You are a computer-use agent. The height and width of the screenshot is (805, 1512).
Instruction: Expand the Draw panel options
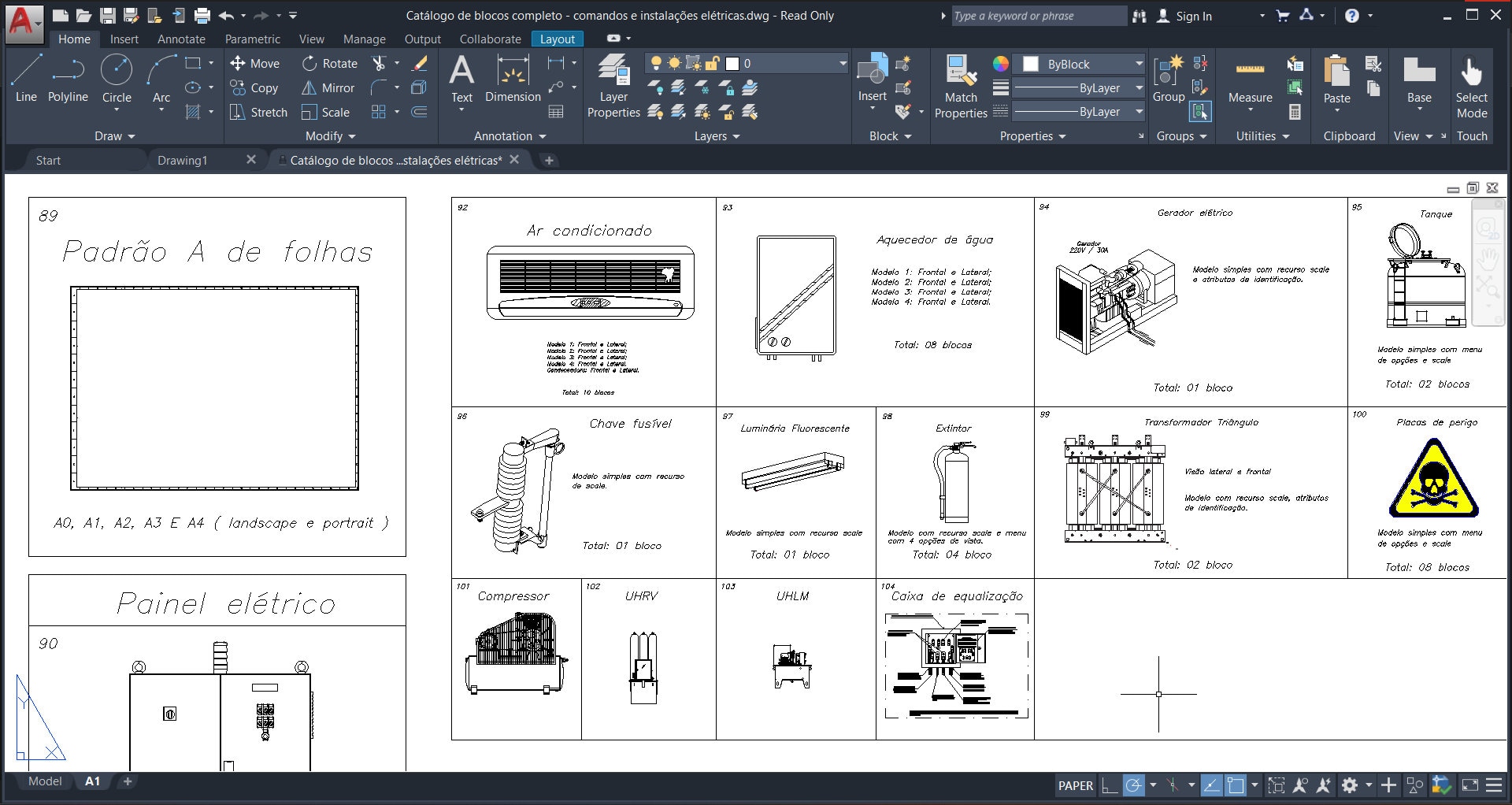click(113, 135)
